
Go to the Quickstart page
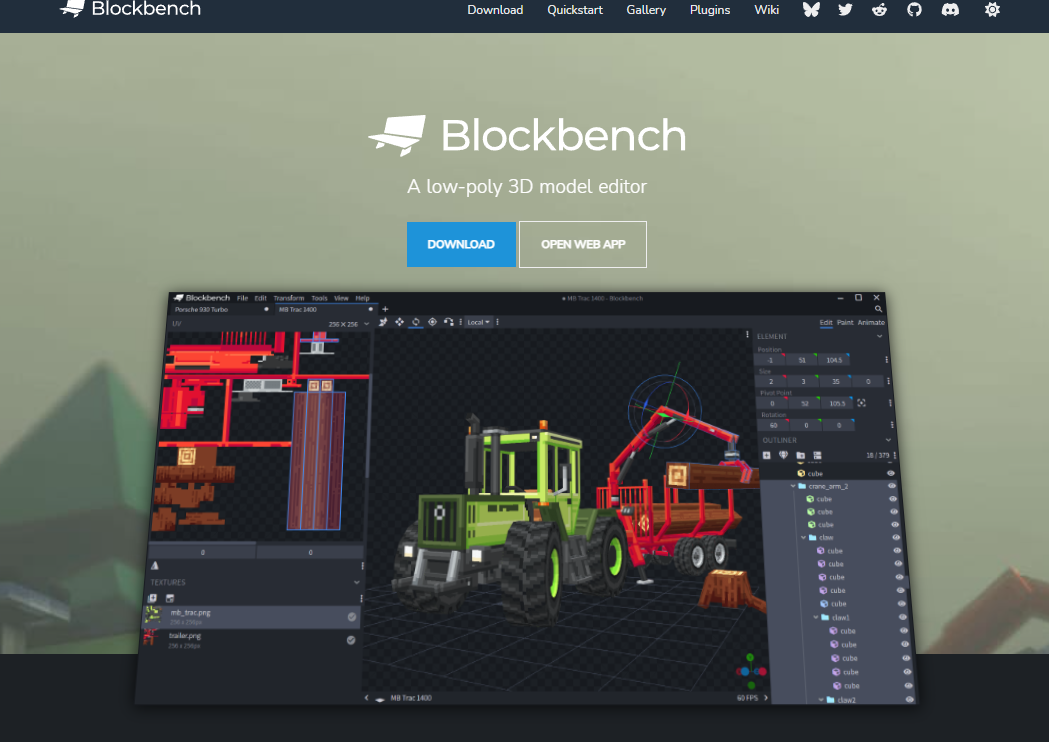(575, 10)
